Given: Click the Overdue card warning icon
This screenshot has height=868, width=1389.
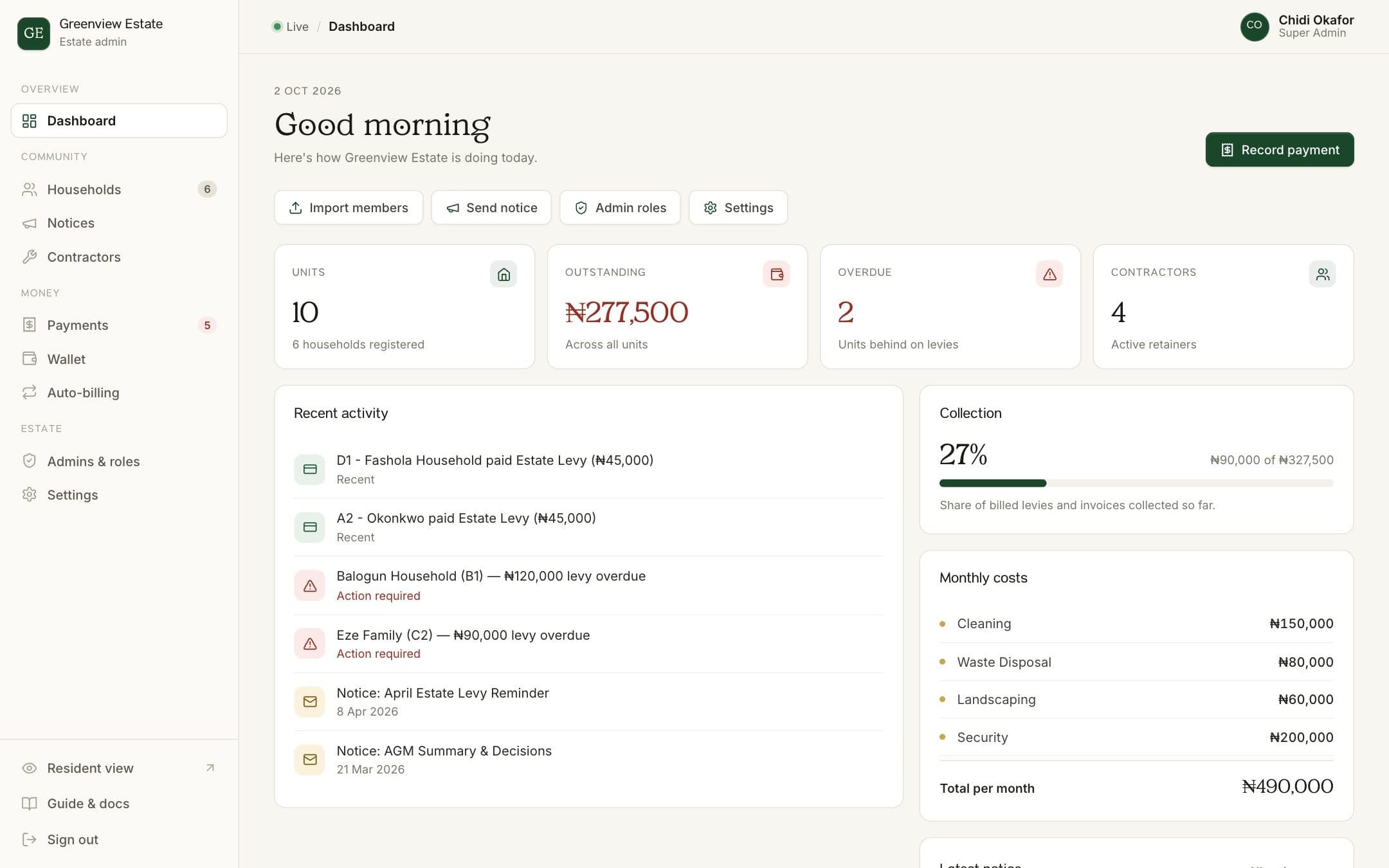Looking at the screenshot, I should pyautogui.click(x=1049, y=274).
